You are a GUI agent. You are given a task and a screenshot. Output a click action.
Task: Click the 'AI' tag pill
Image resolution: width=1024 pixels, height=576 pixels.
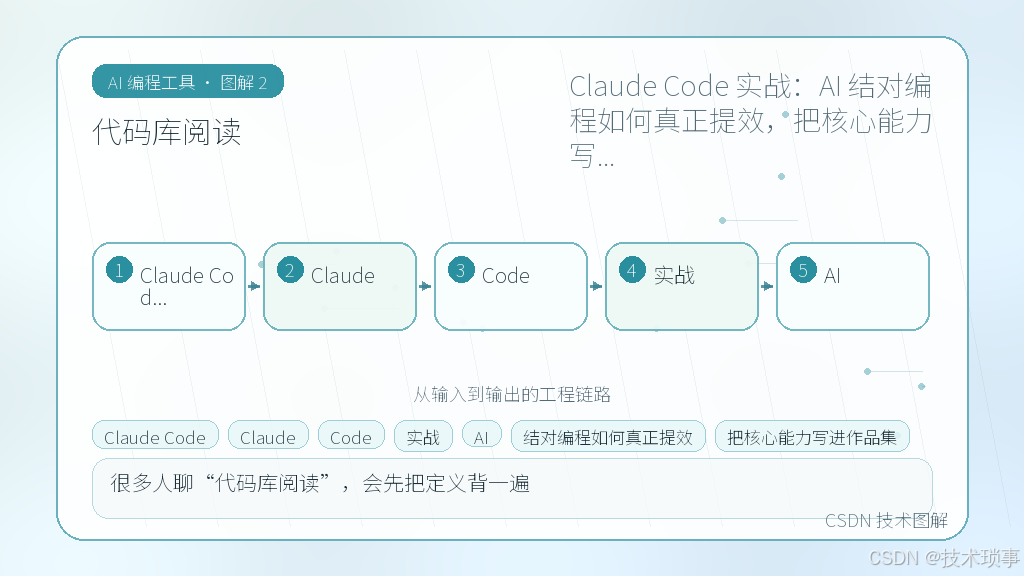coord(481,436)
